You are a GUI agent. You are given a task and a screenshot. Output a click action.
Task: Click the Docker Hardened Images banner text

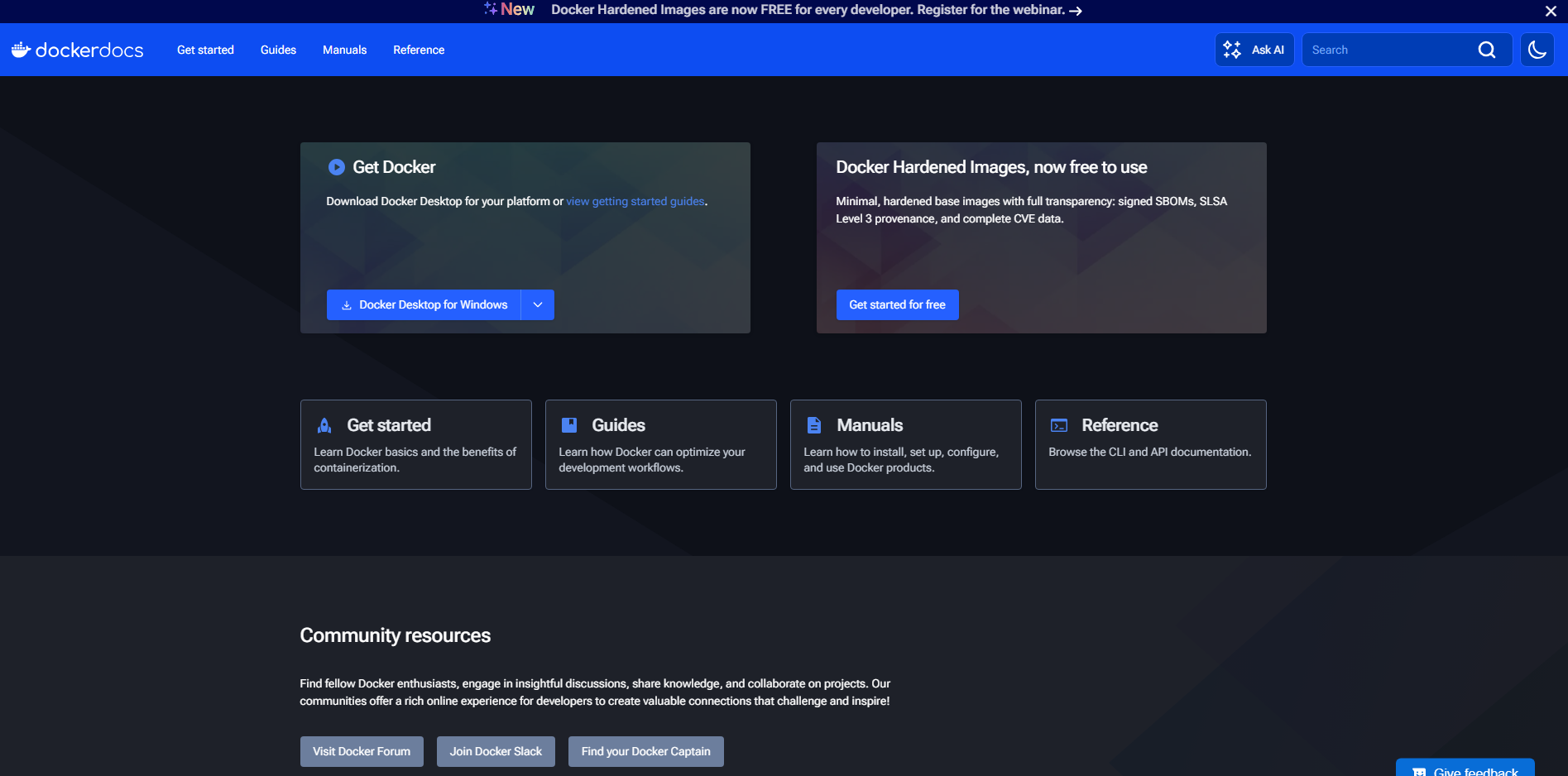click(808, 10)
